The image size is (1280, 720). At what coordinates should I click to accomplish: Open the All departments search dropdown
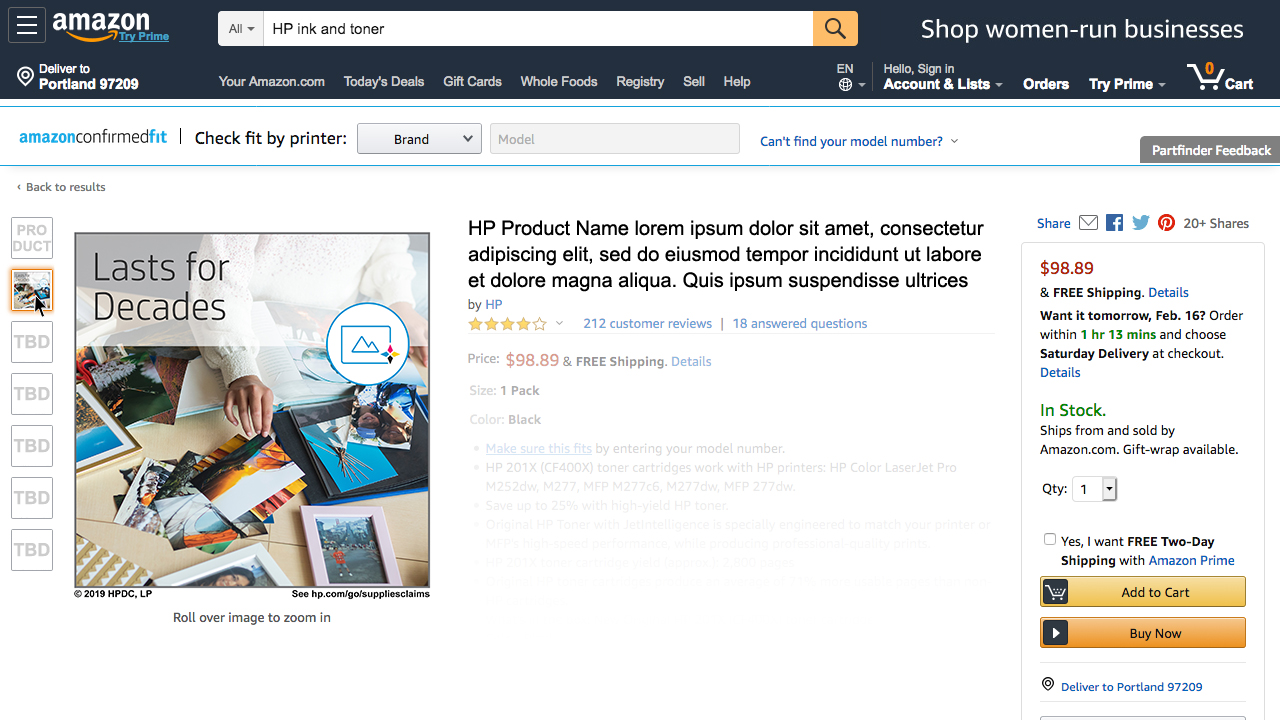(x=241, y=29)
